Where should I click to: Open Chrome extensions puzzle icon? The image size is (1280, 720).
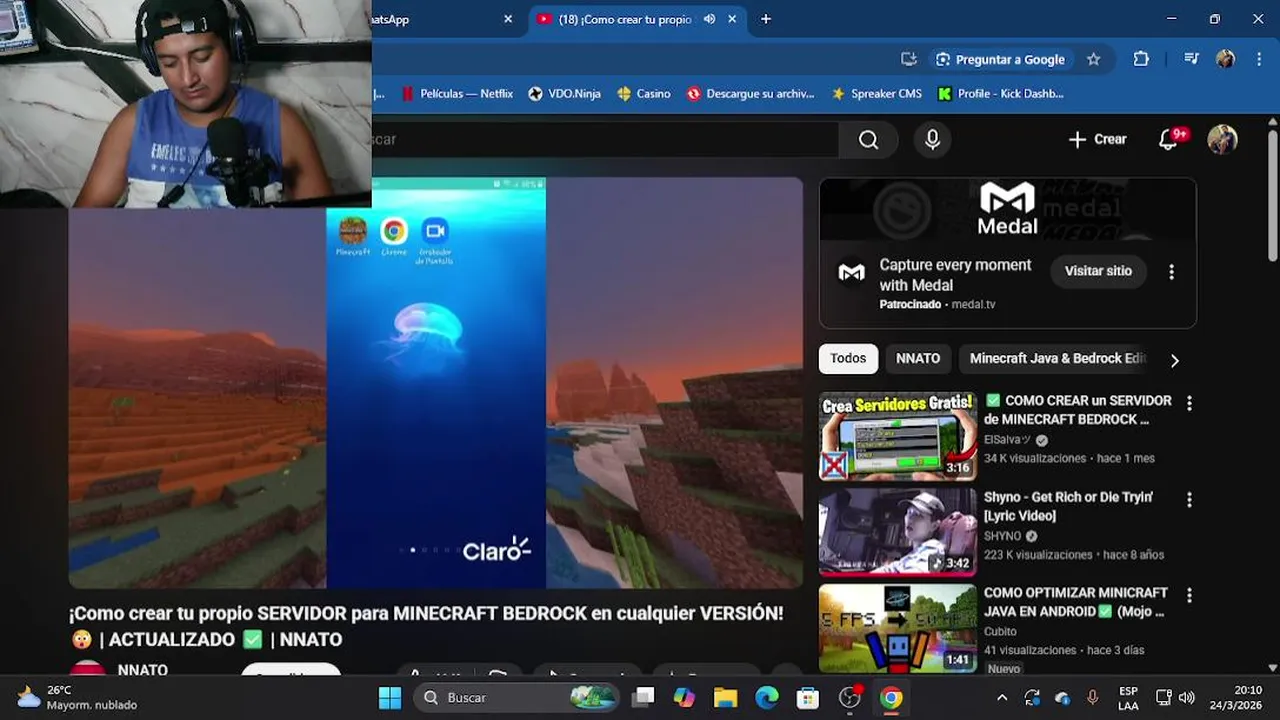click(1141, 59)
